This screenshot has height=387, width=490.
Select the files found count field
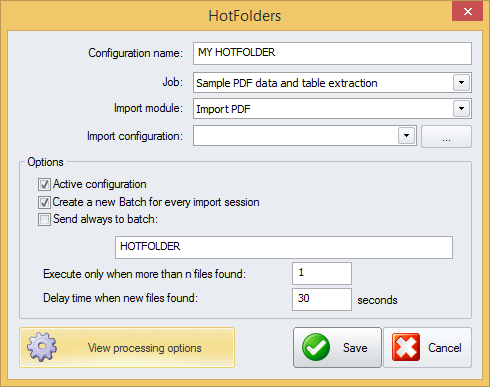point(322,273)
